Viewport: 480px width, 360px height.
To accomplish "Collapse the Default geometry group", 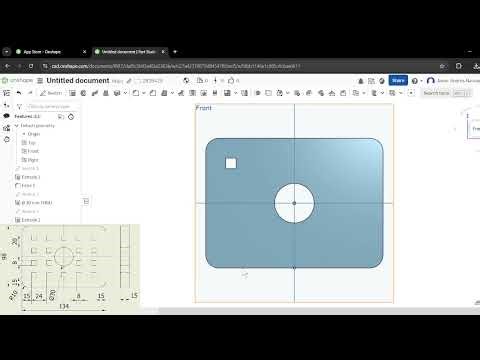I will click(x=17, y=126).
